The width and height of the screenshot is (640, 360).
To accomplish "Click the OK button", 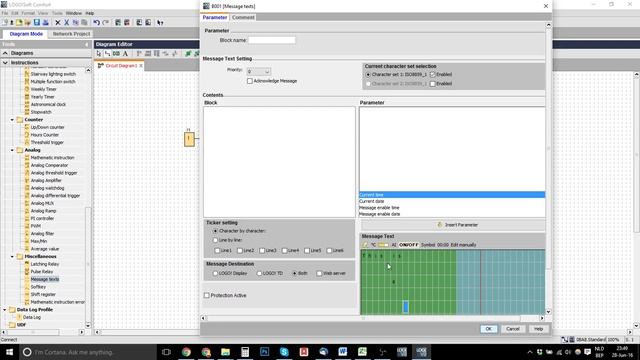I will 489,329.
